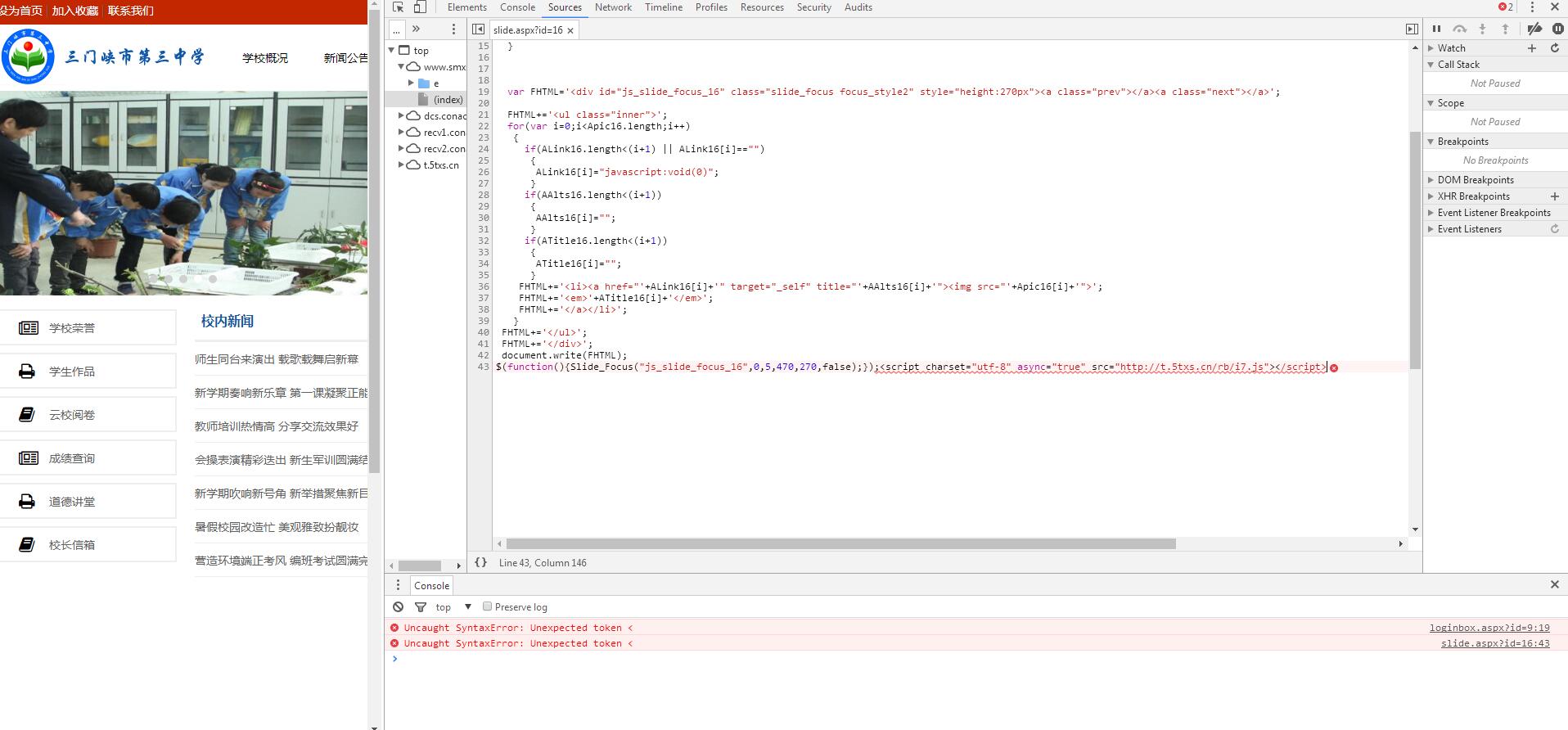Click the webpage vertical scrollbar thumb
1568x730 pixels.
coord(374,241)
